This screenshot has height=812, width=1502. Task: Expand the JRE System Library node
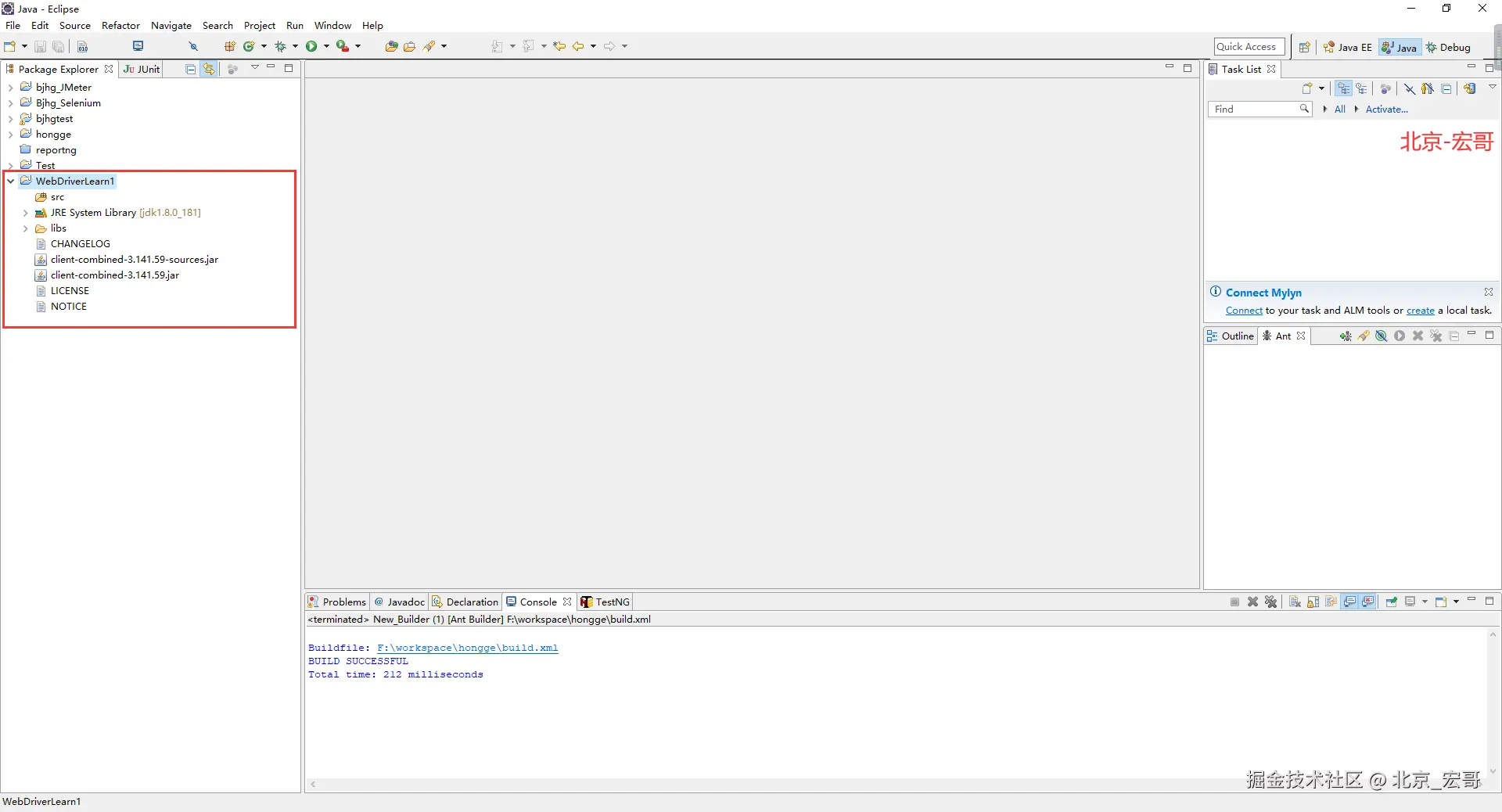(26, 213)
